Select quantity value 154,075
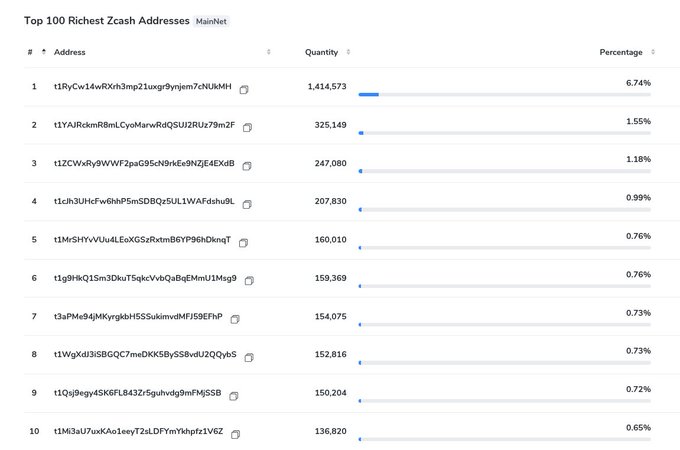Screen dimensions: 680x450 [330, 316]
